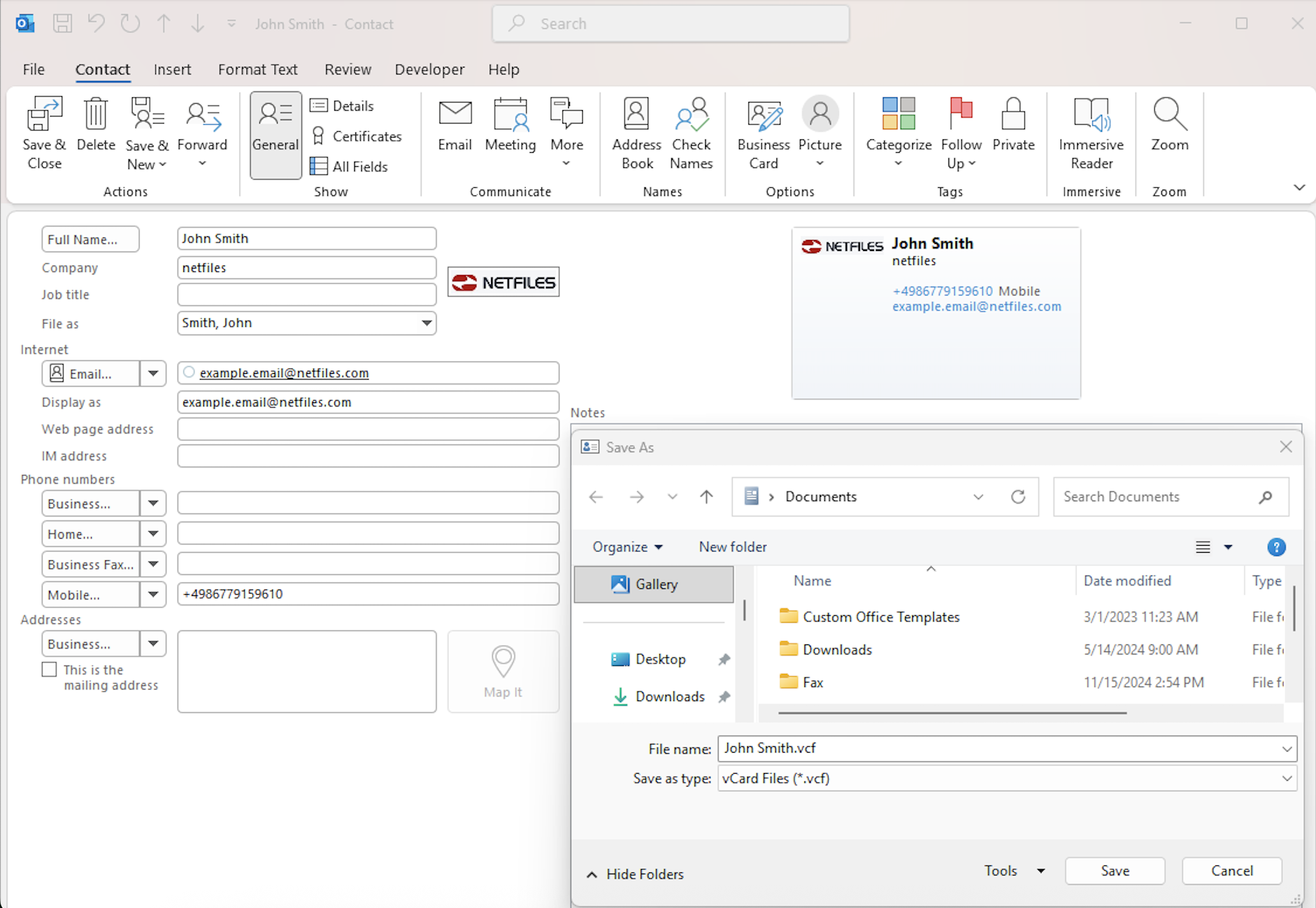Click the Save & Close icon
The image size is (1316, 908).
coord(44,115)
